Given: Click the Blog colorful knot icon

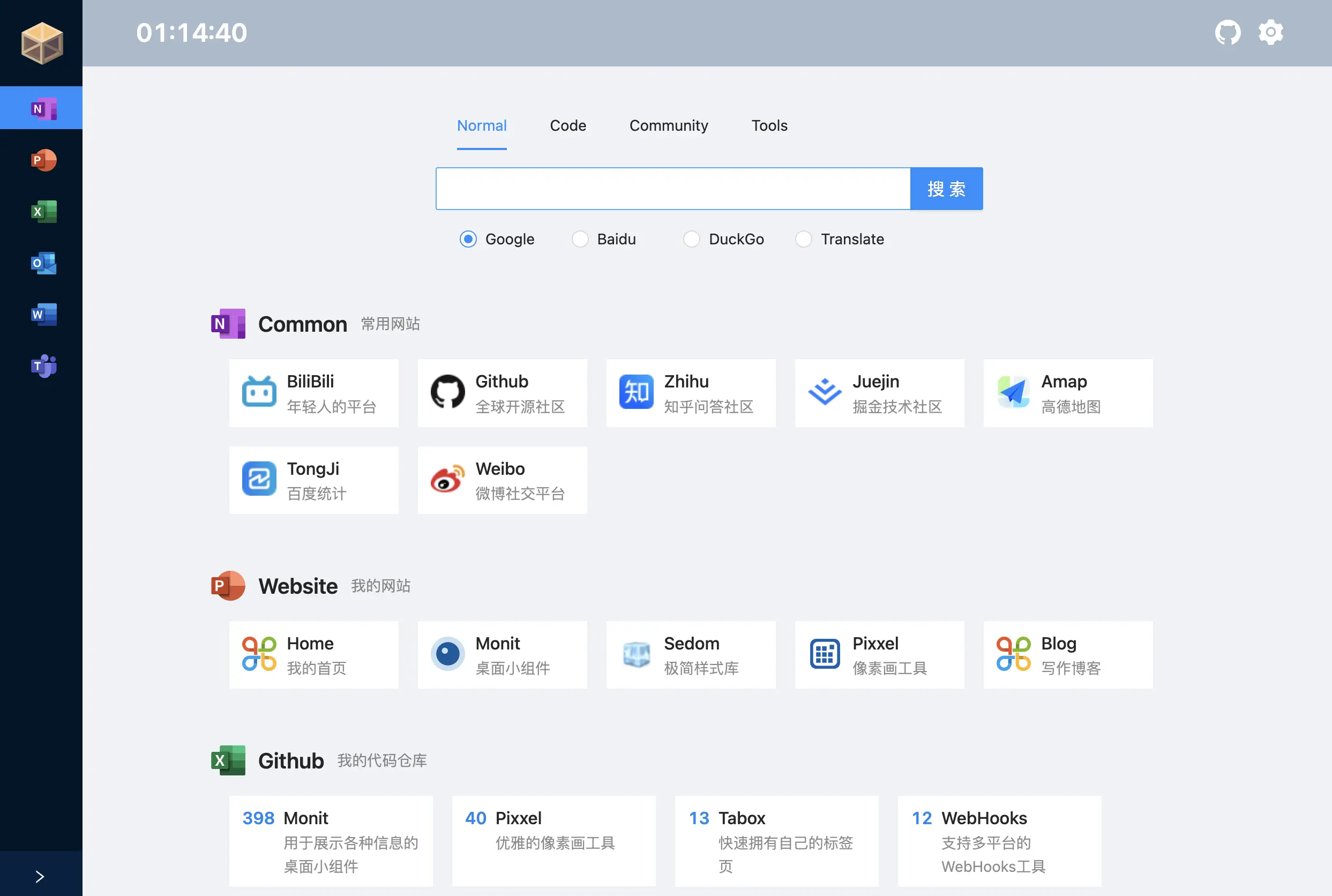Looking at the screenshot, I should [x=1013, y=654].
